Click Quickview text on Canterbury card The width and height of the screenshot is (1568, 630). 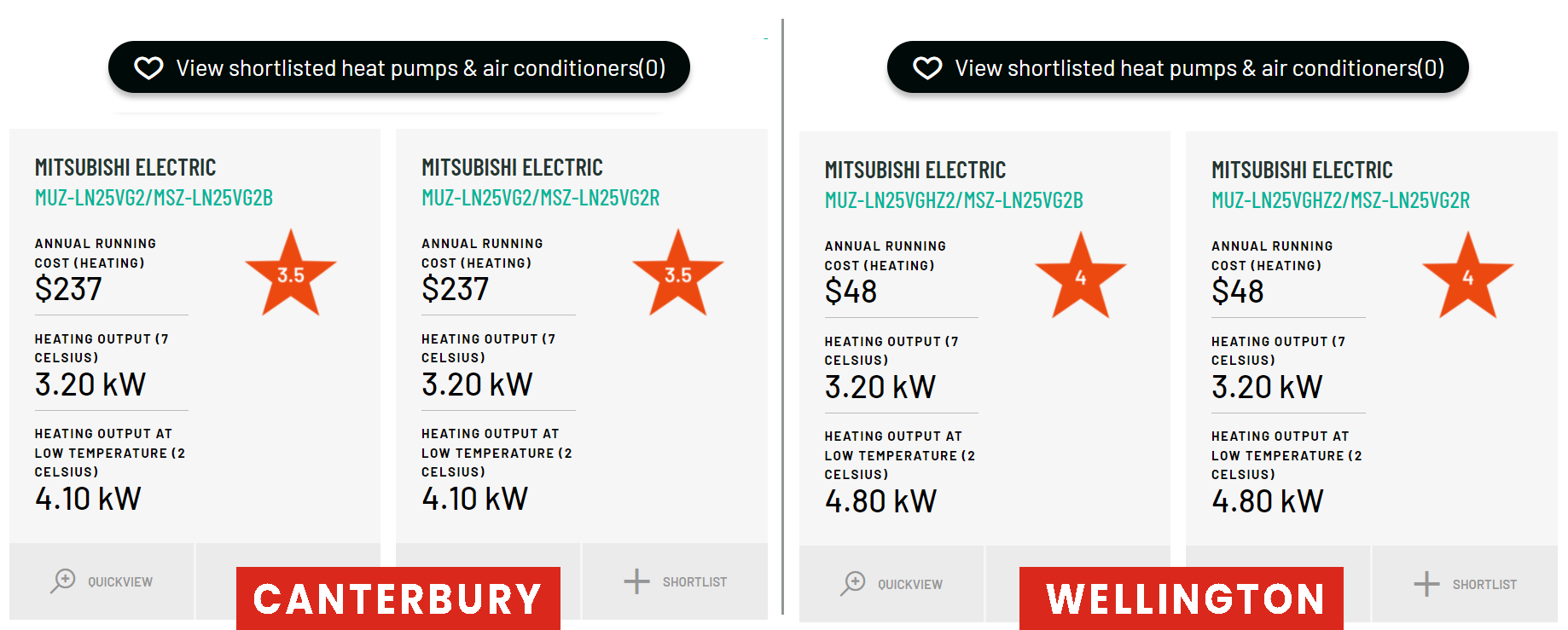point(120,582)
